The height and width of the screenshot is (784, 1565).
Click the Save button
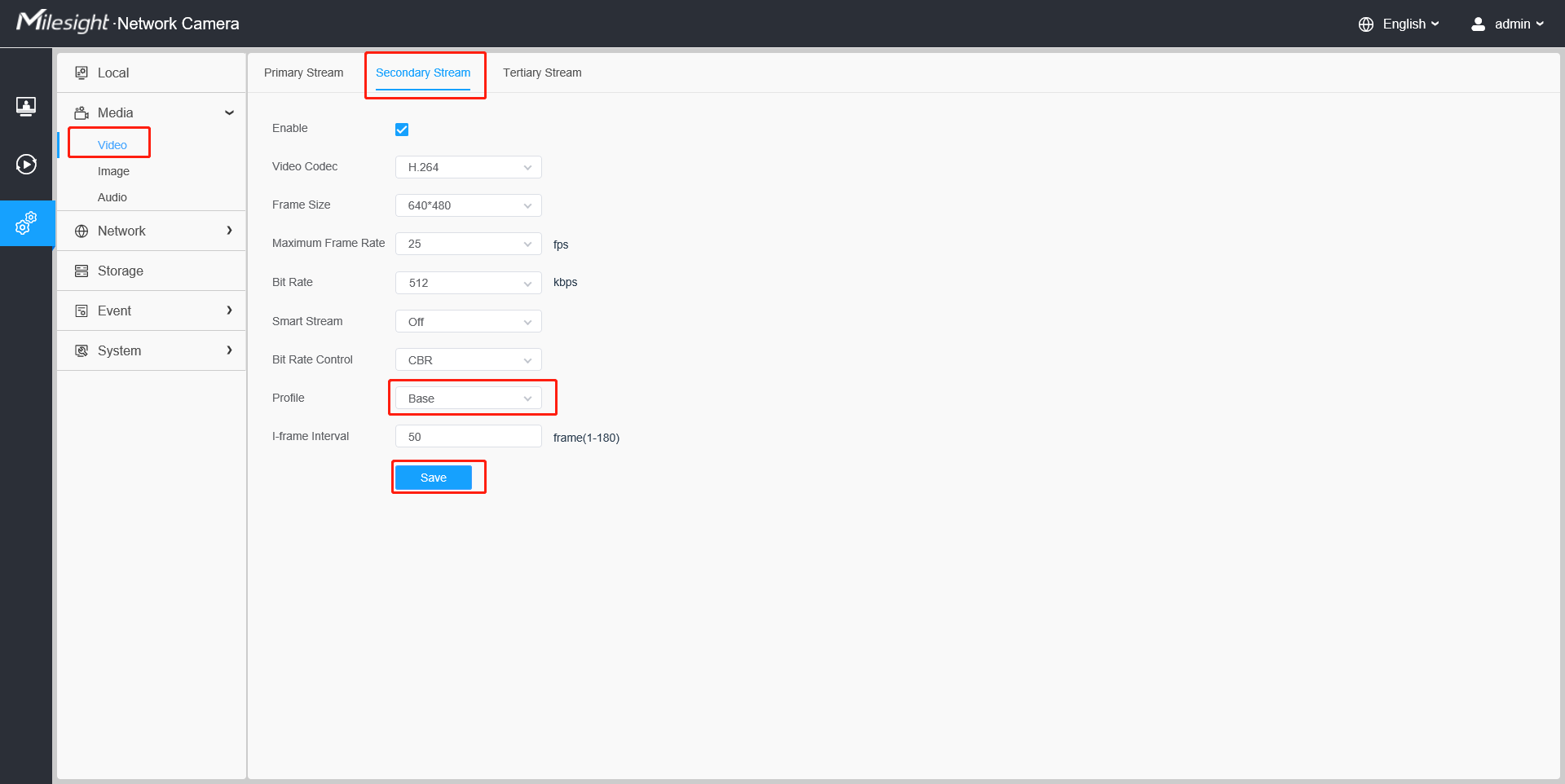(434, 478)
